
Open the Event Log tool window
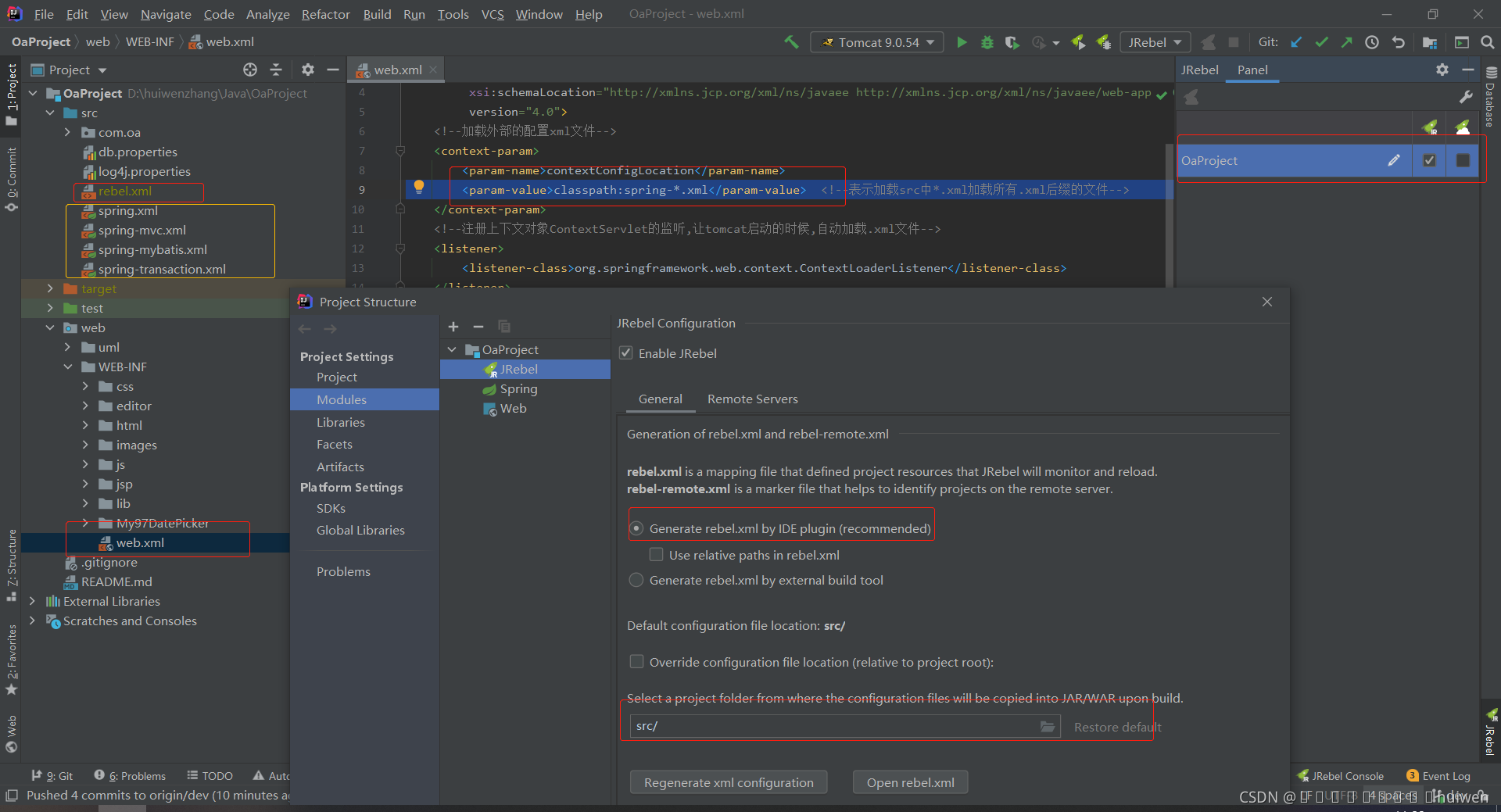click(1438, 776)
